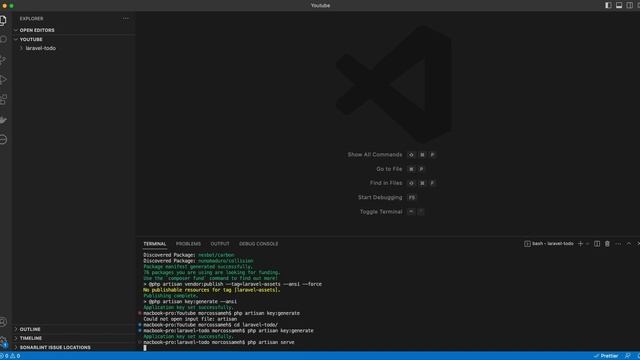Show errors and warnings from status bar

pyautogui.click(x=11, y=356)
